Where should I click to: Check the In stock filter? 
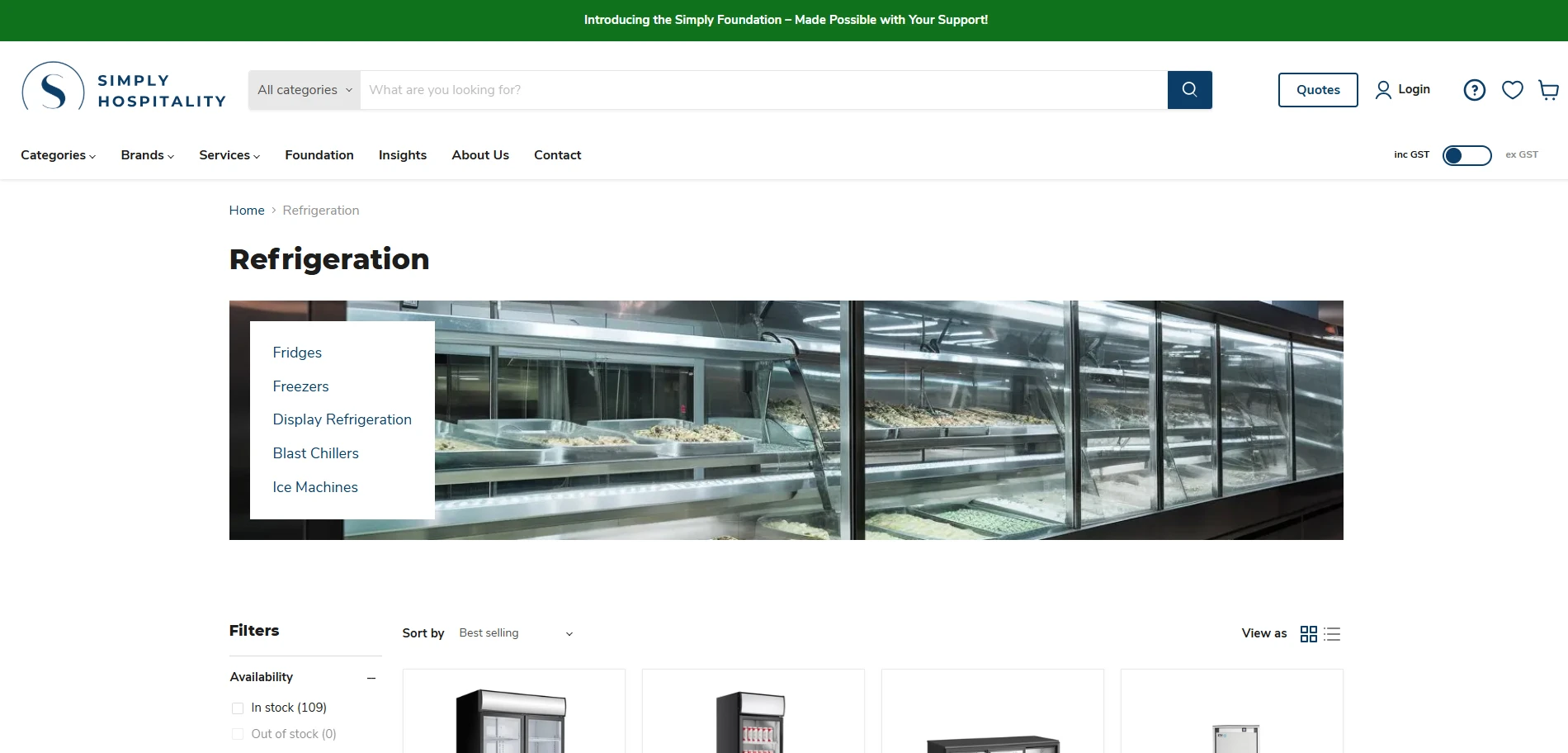pos(237,708)
